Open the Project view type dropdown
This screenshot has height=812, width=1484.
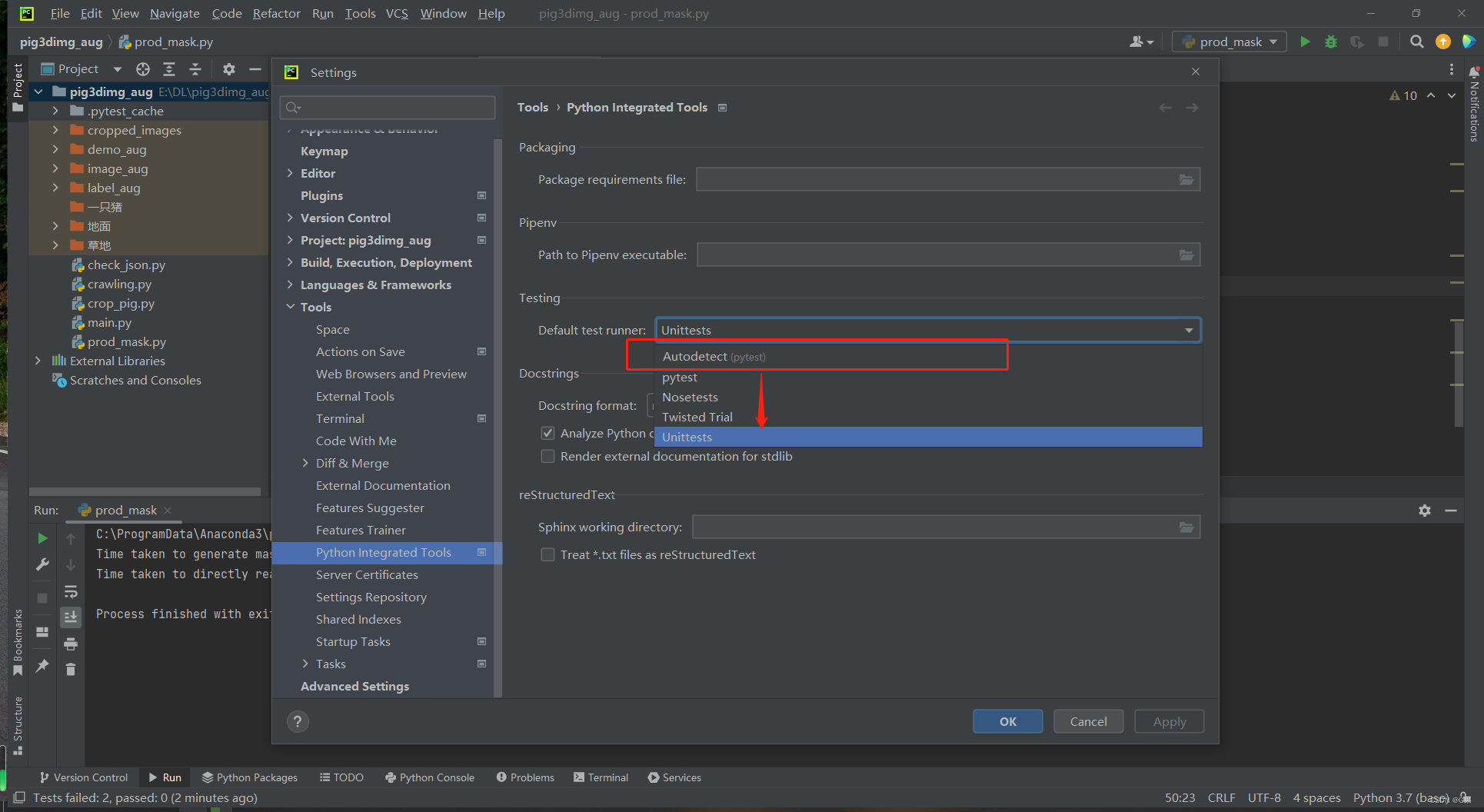coord(118,69)
